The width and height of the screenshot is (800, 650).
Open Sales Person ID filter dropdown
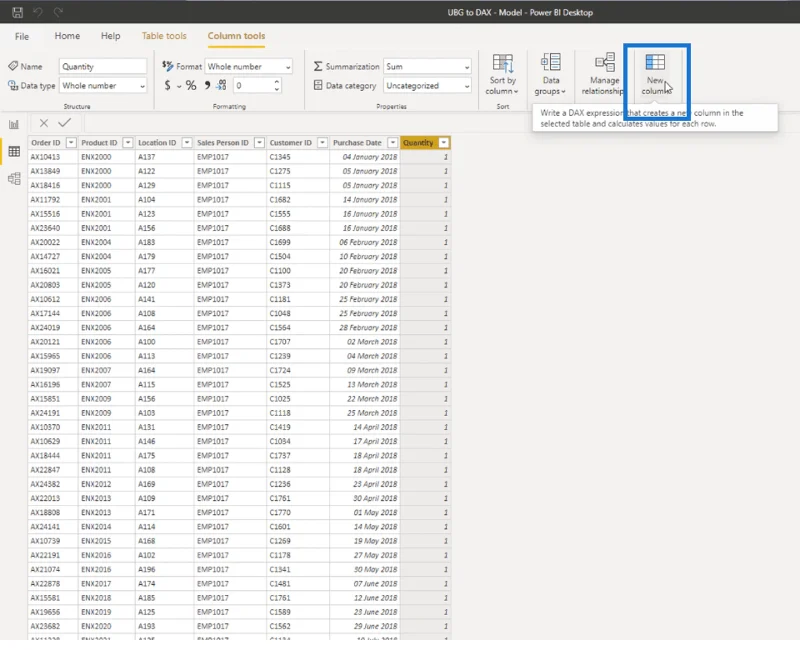260,143
